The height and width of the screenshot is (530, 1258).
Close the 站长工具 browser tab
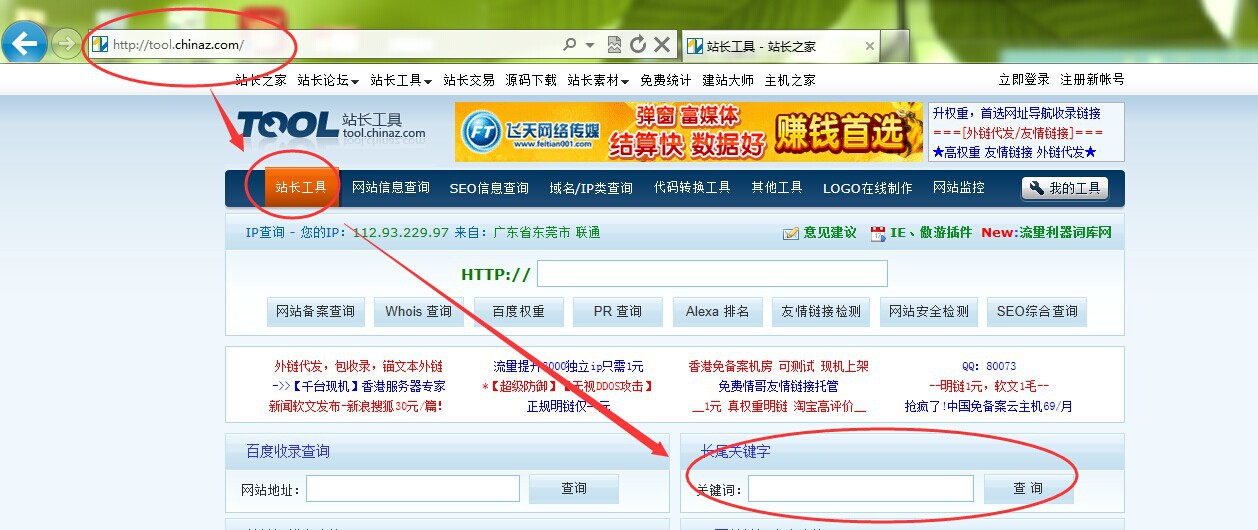(x=870, y=46)
